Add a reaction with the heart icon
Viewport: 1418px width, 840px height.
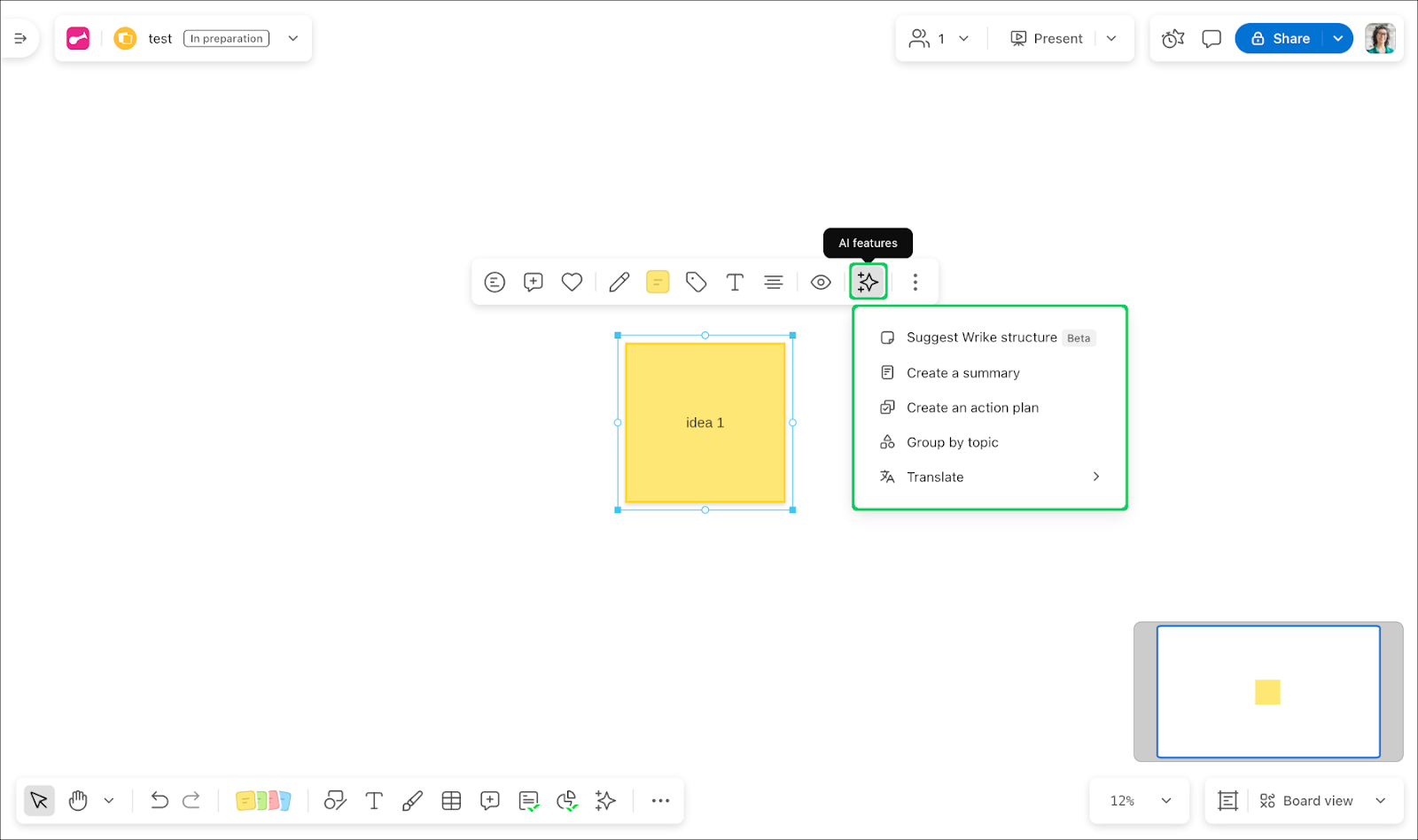point(572,282)
